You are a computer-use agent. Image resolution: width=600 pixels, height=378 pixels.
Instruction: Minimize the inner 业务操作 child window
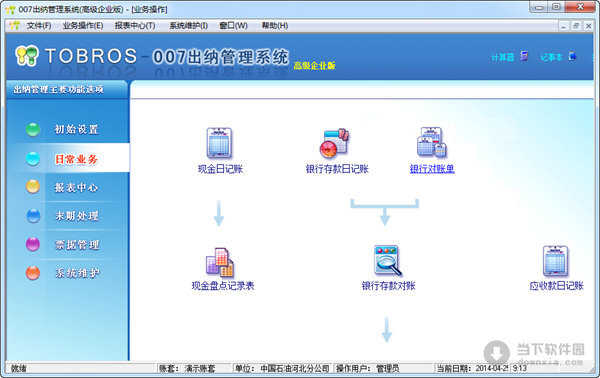pos(563,26)
